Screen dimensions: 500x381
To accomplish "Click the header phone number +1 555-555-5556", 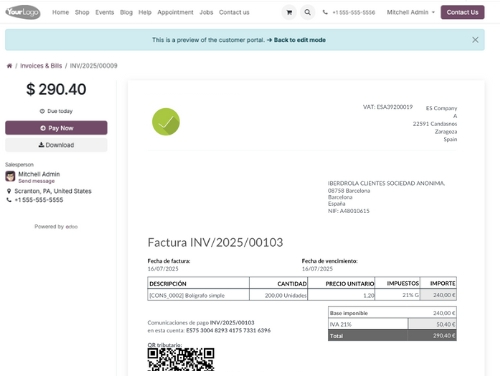I will pyautogui.click(x=354, y=12).
